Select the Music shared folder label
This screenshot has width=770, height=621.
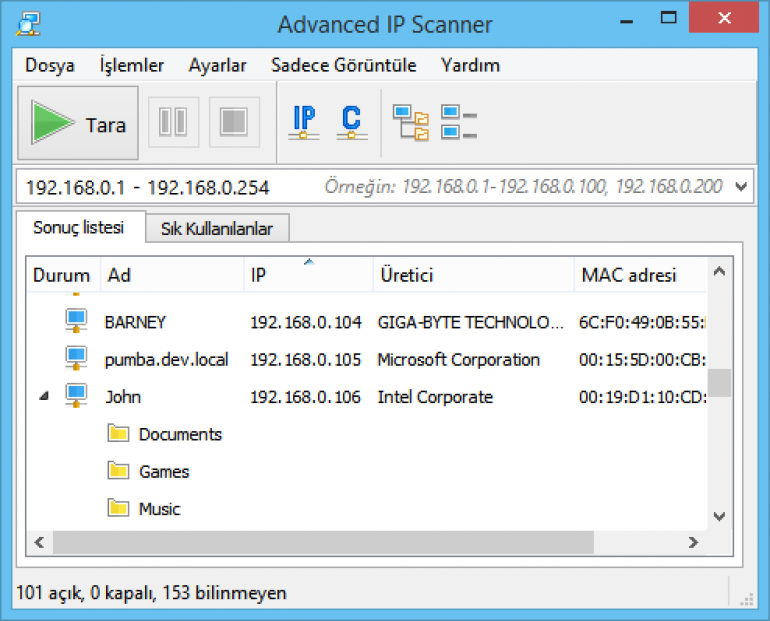click(160, 509)
